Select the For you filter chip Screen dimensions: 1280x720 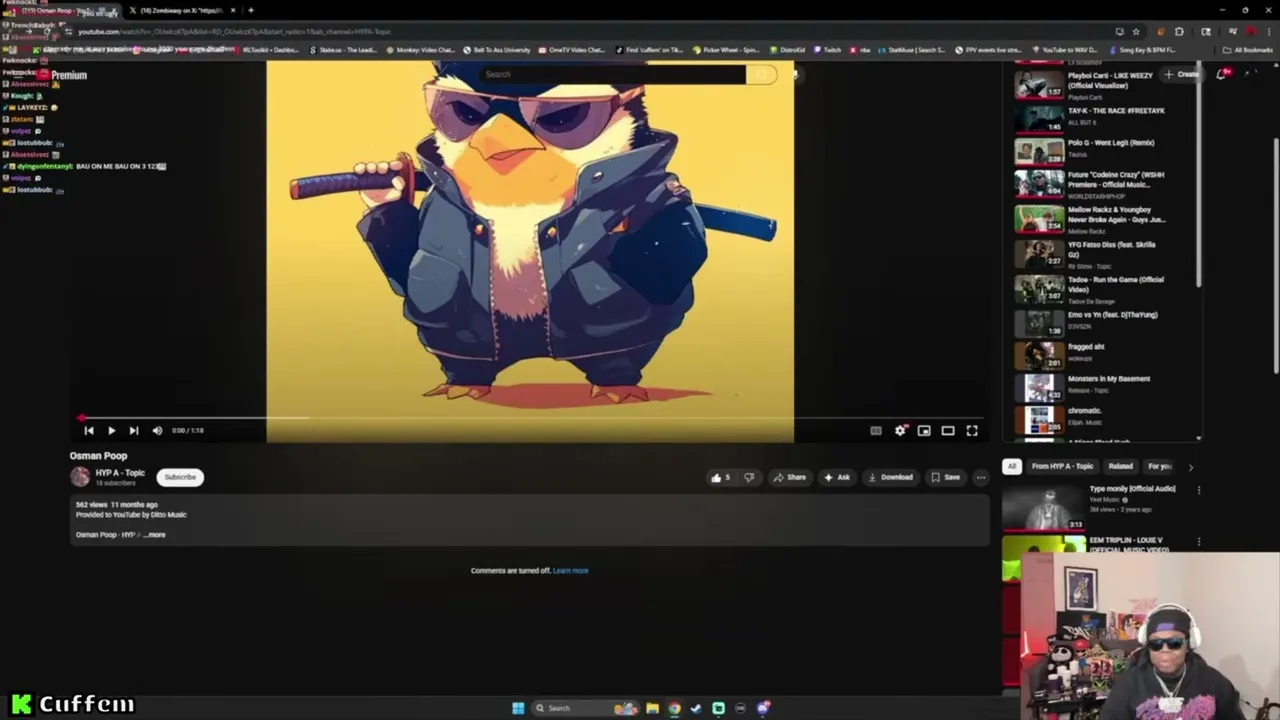(x=1160, y=466)
